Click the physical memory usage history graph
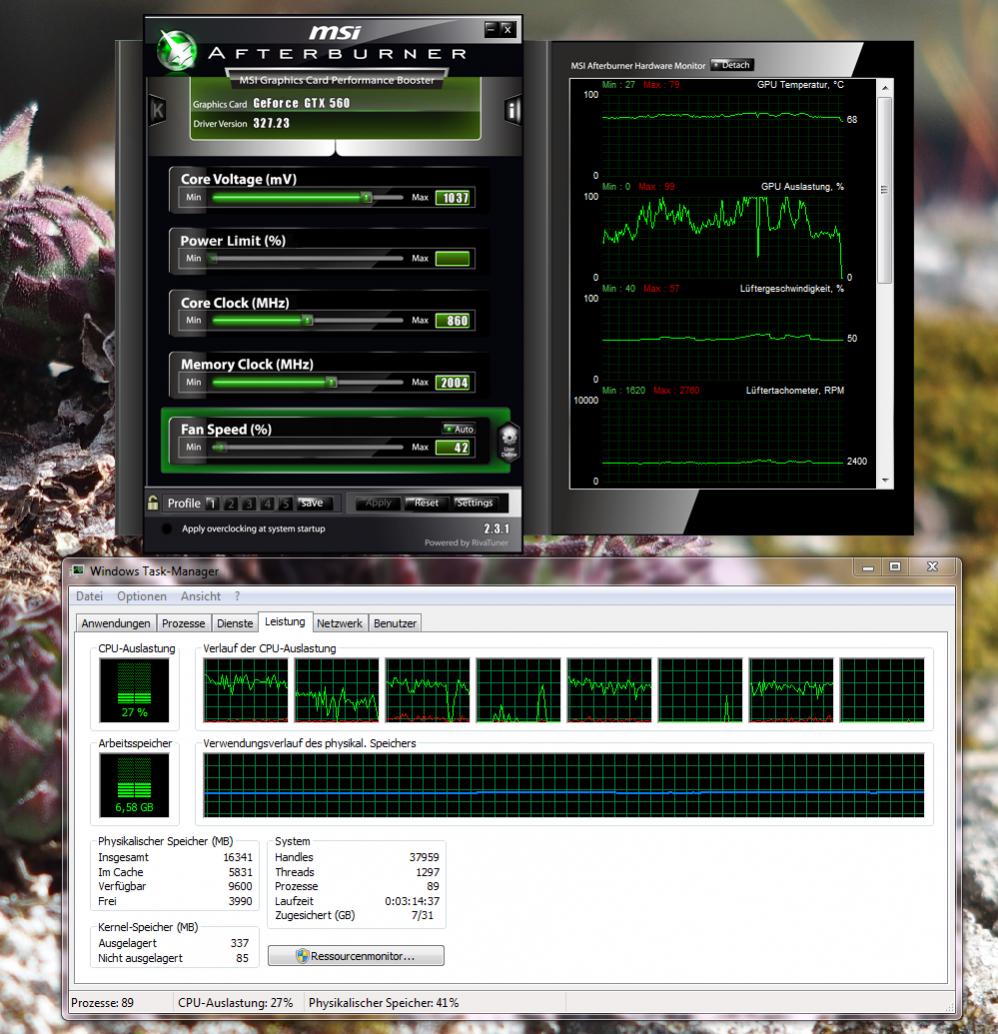 [x=563, y=785]
